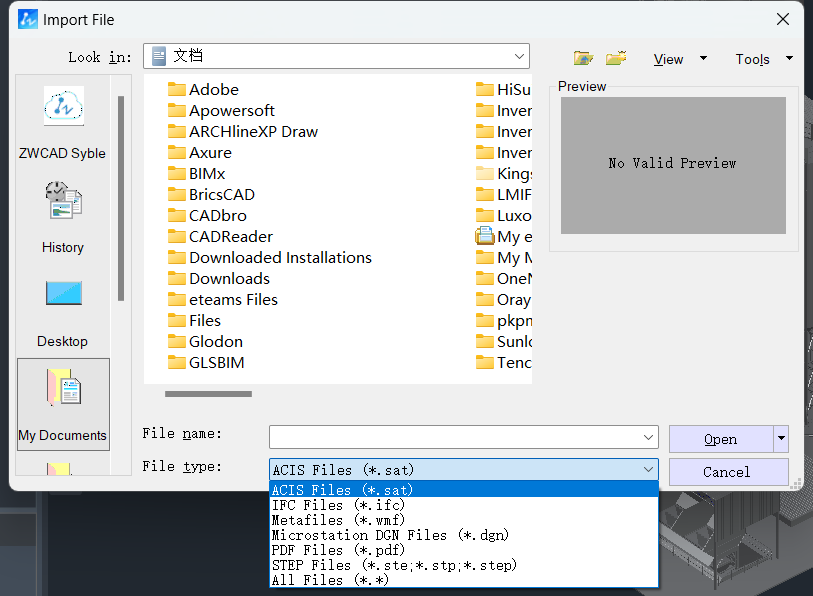Click the ZWCAD Syble sidebar icon
Screen dimensions: 813x596
(x=62, y=122)
